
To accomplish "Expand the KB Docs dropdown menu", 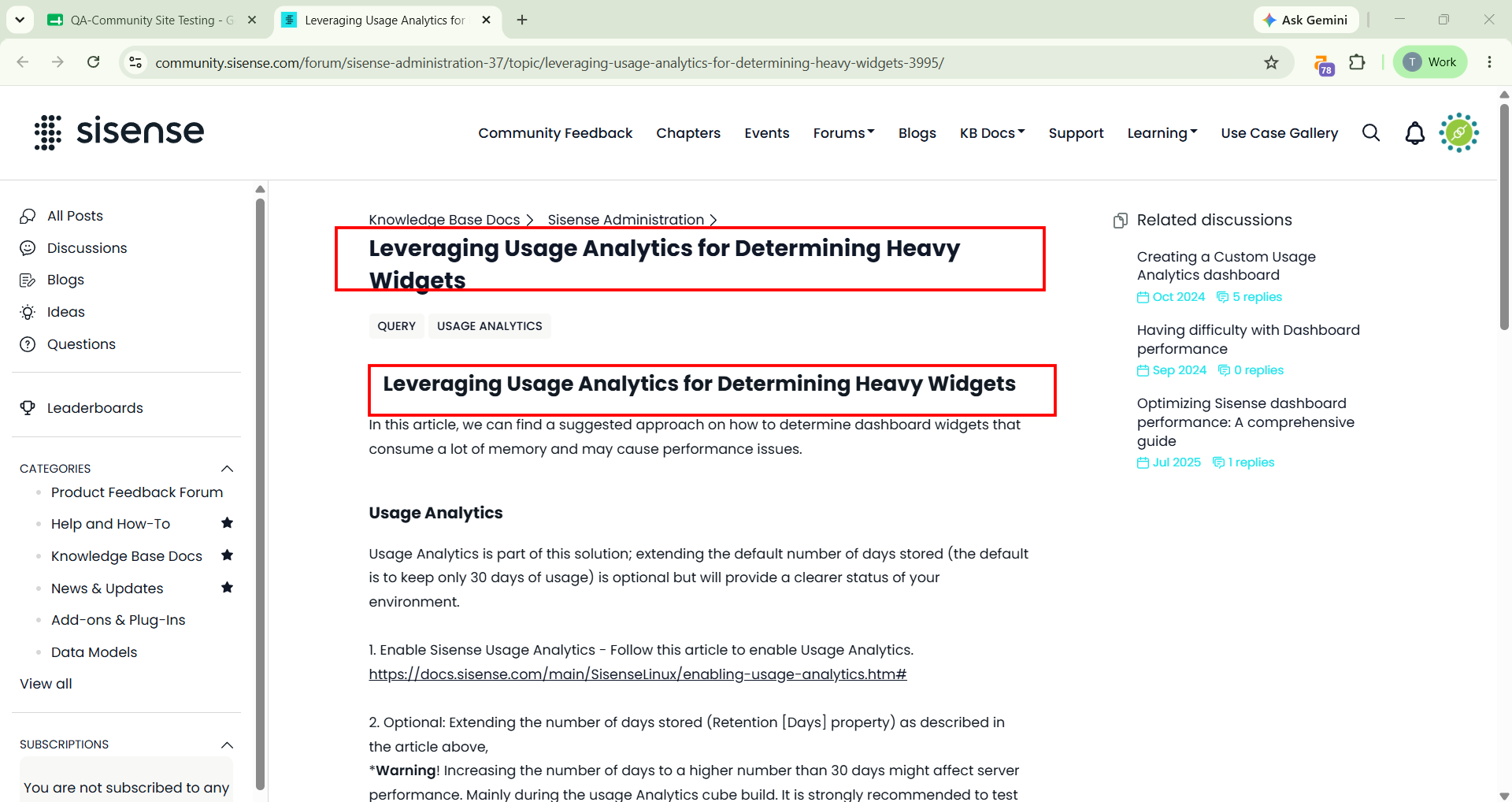I will point(992,133).
